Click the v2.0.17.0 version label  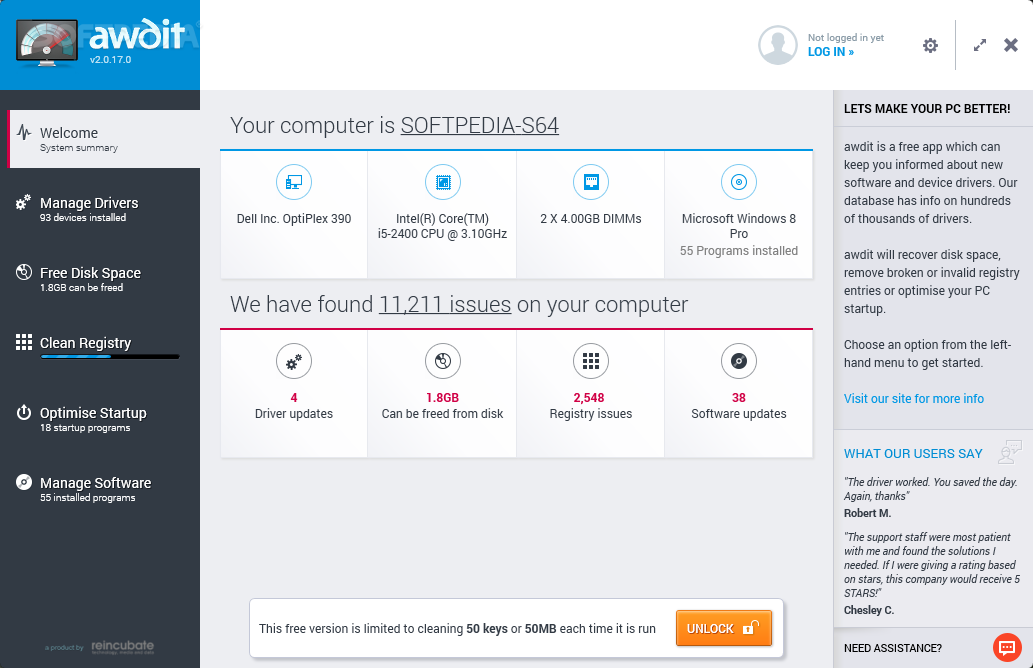[111, 59]
